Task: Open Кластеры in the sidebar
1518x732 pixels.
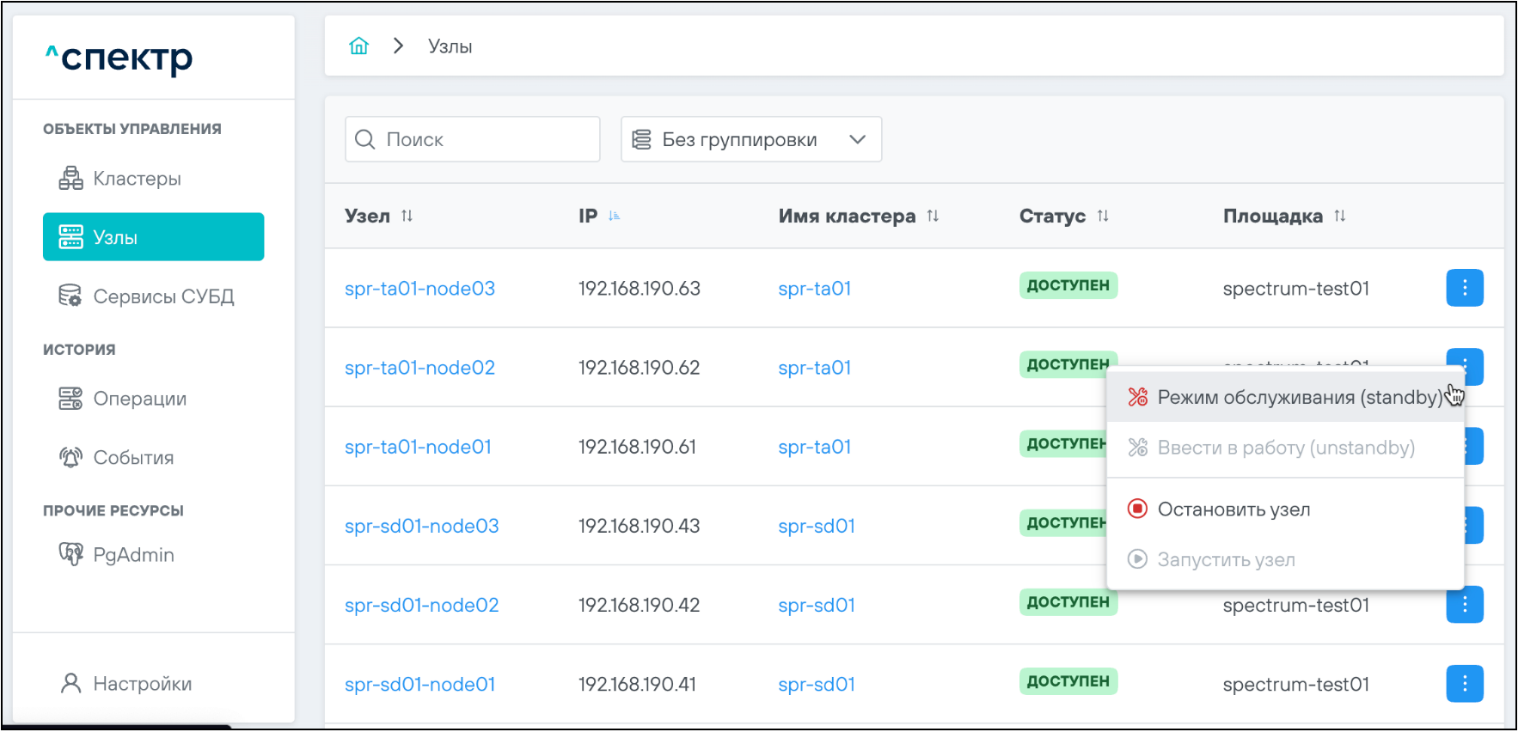Action: tap(137, 179)
